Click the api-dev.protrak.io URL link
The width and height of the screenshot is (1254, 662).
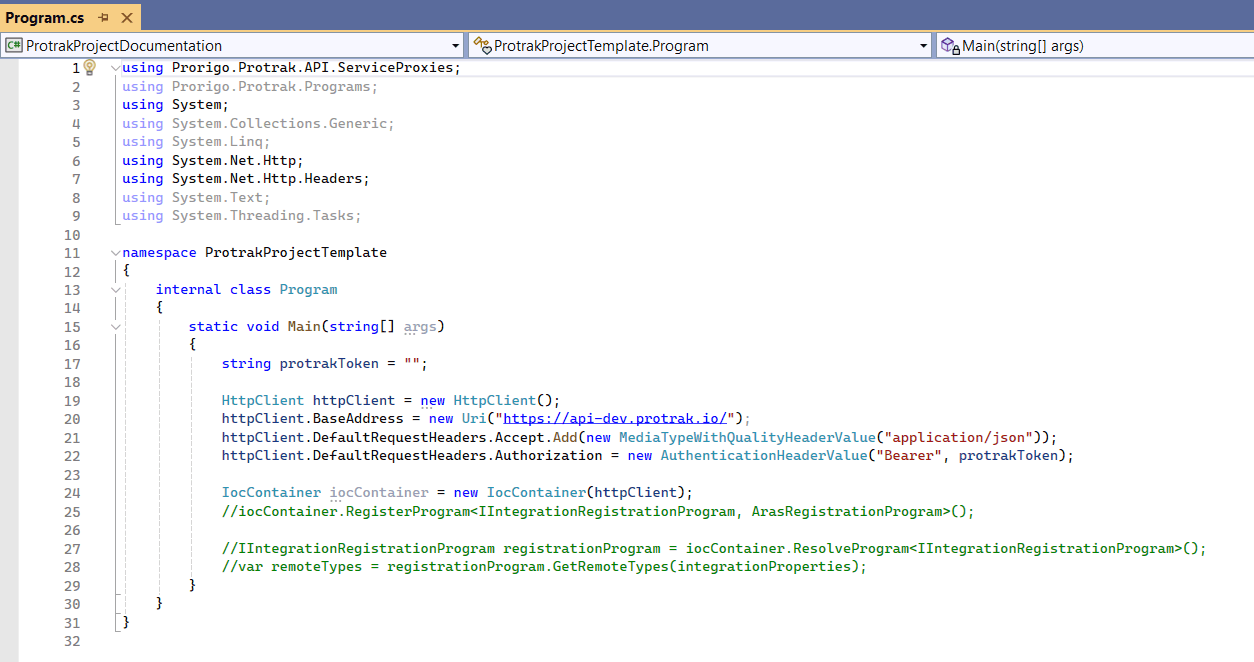point(619,419)
